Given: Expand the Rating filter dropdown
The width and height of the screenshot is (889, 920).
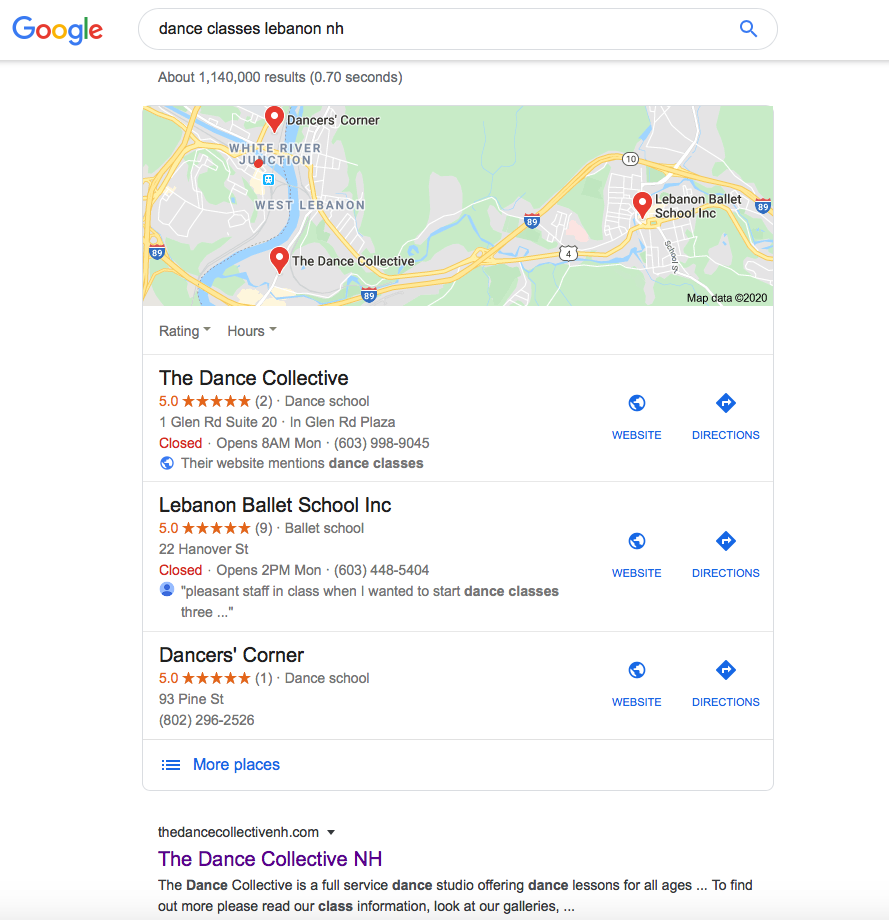Looking at the screenshot, I should (x=184, y=331).
